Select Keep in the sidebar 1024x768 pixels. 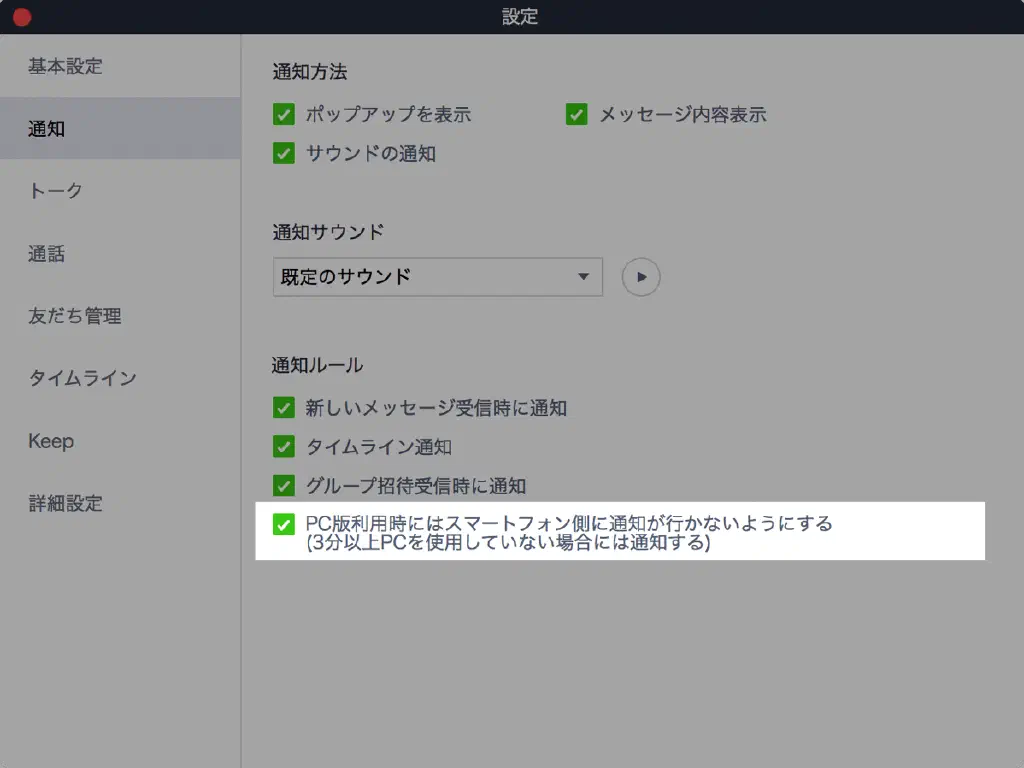point(51,441)
